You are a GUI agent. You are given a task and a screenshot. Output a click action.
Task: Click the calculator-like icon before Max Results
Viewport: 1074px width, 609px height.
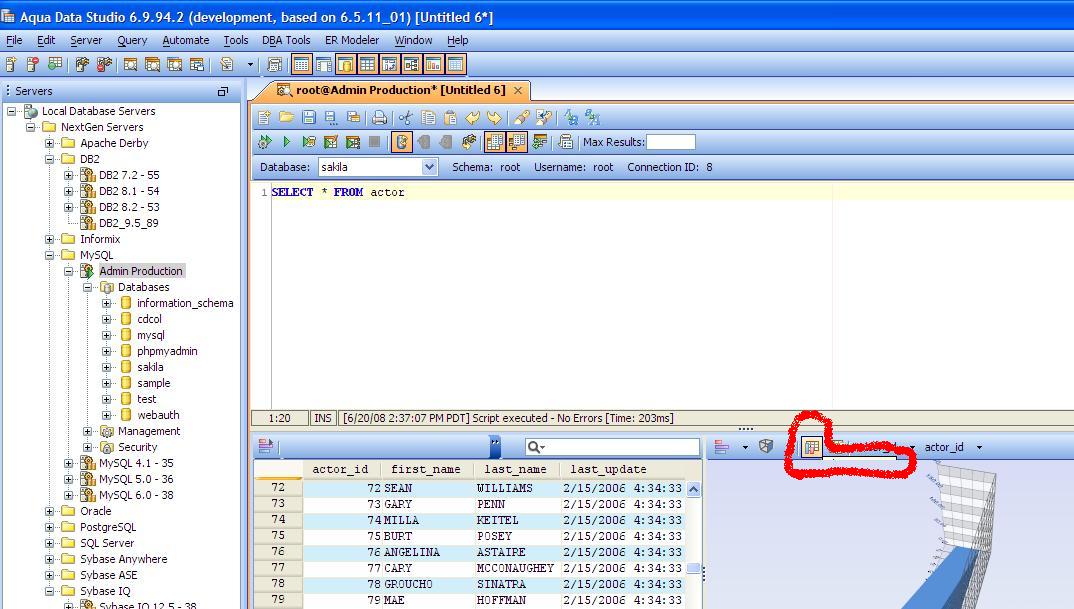(x=565, y=142)
